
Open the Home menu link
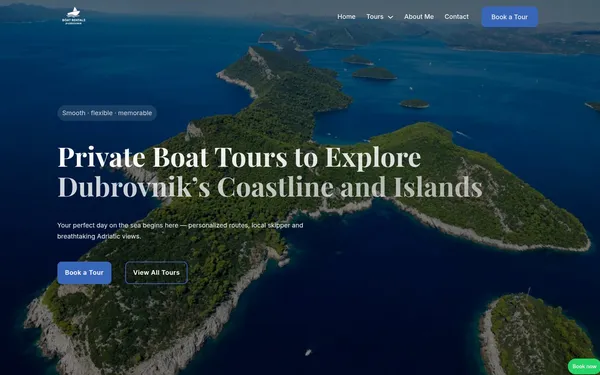click(x=346, y=17)
